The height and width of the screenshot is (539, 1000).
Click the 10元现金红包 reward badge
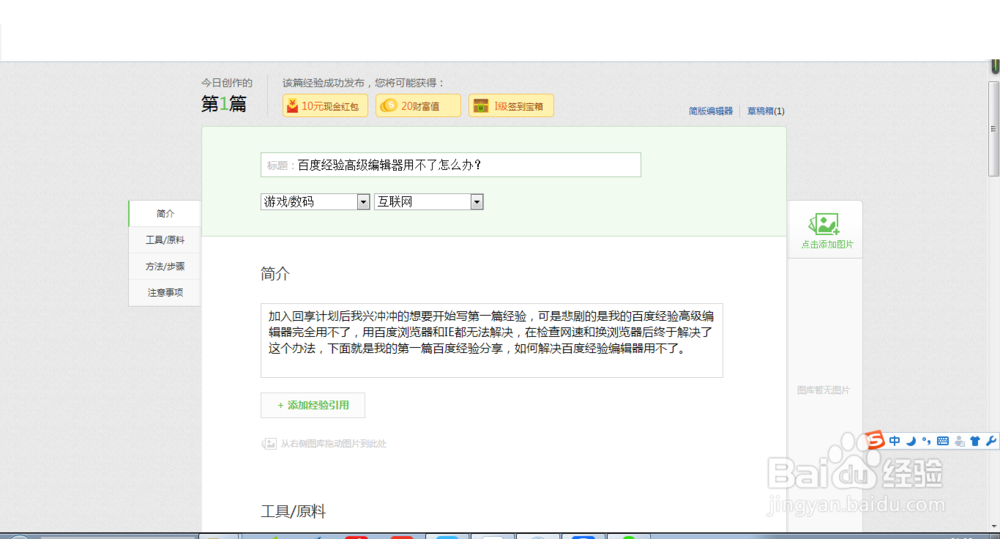click(x=325, y=106)
